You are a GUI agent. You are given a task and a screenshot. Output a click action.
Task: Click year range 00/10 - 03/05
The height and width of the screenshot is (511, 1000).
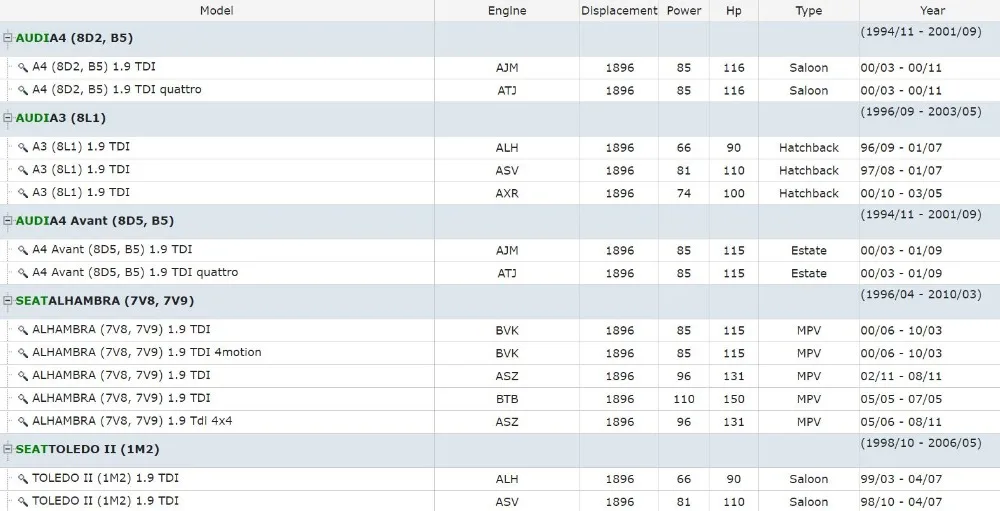pos(901,193)
